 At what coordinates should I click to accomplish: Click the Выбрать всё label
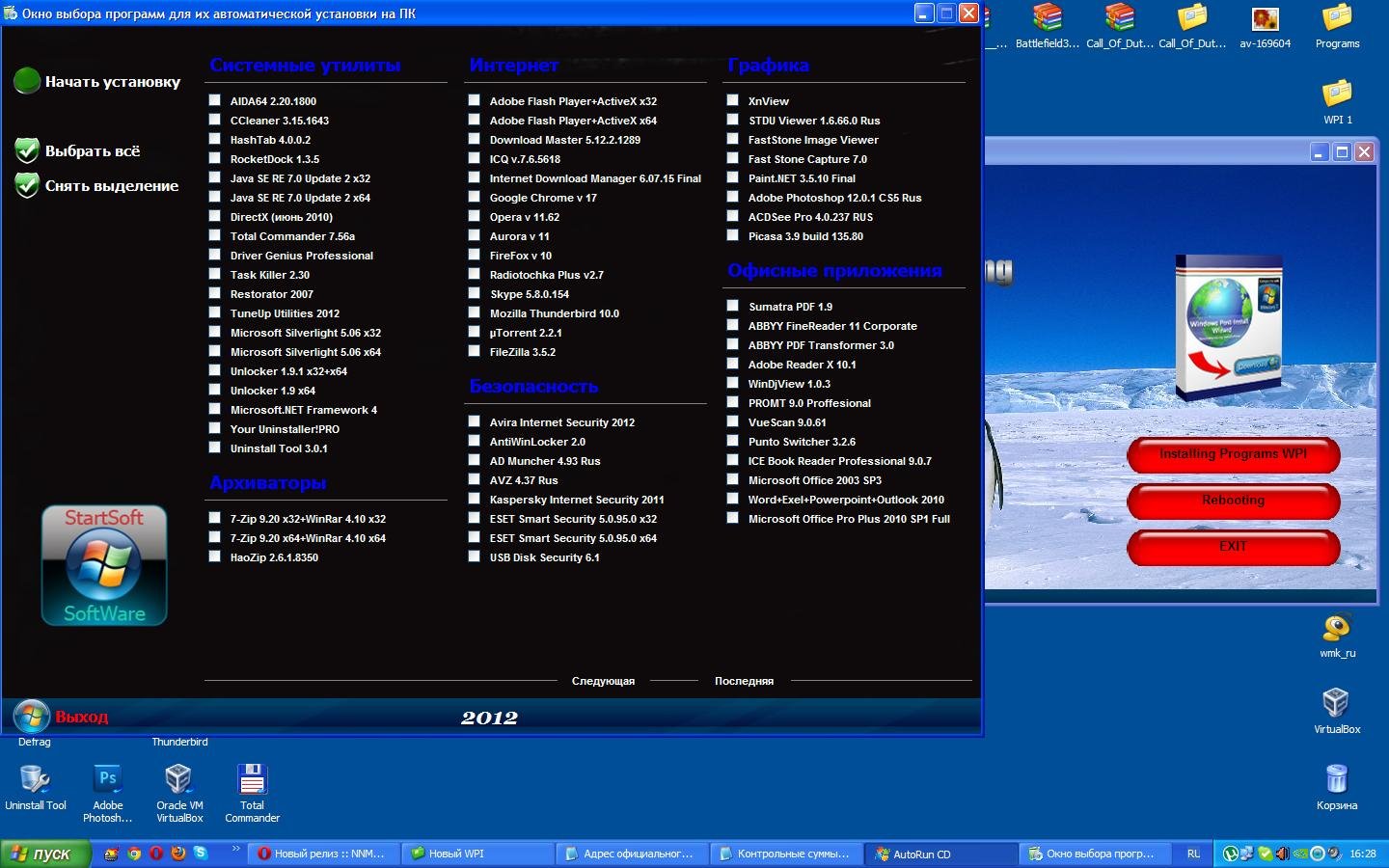pos(93,150)
